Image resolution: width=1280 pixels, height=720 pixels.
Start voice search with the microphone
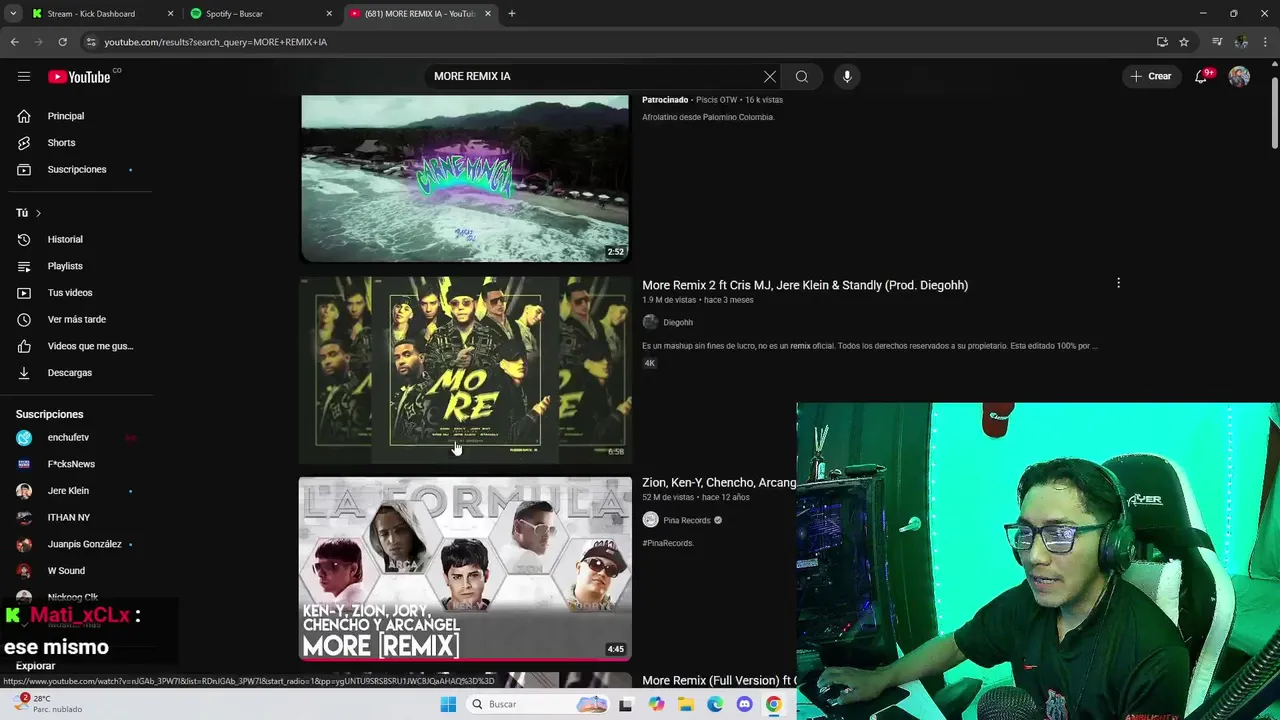pyautogui.click(x=847, y=76)
